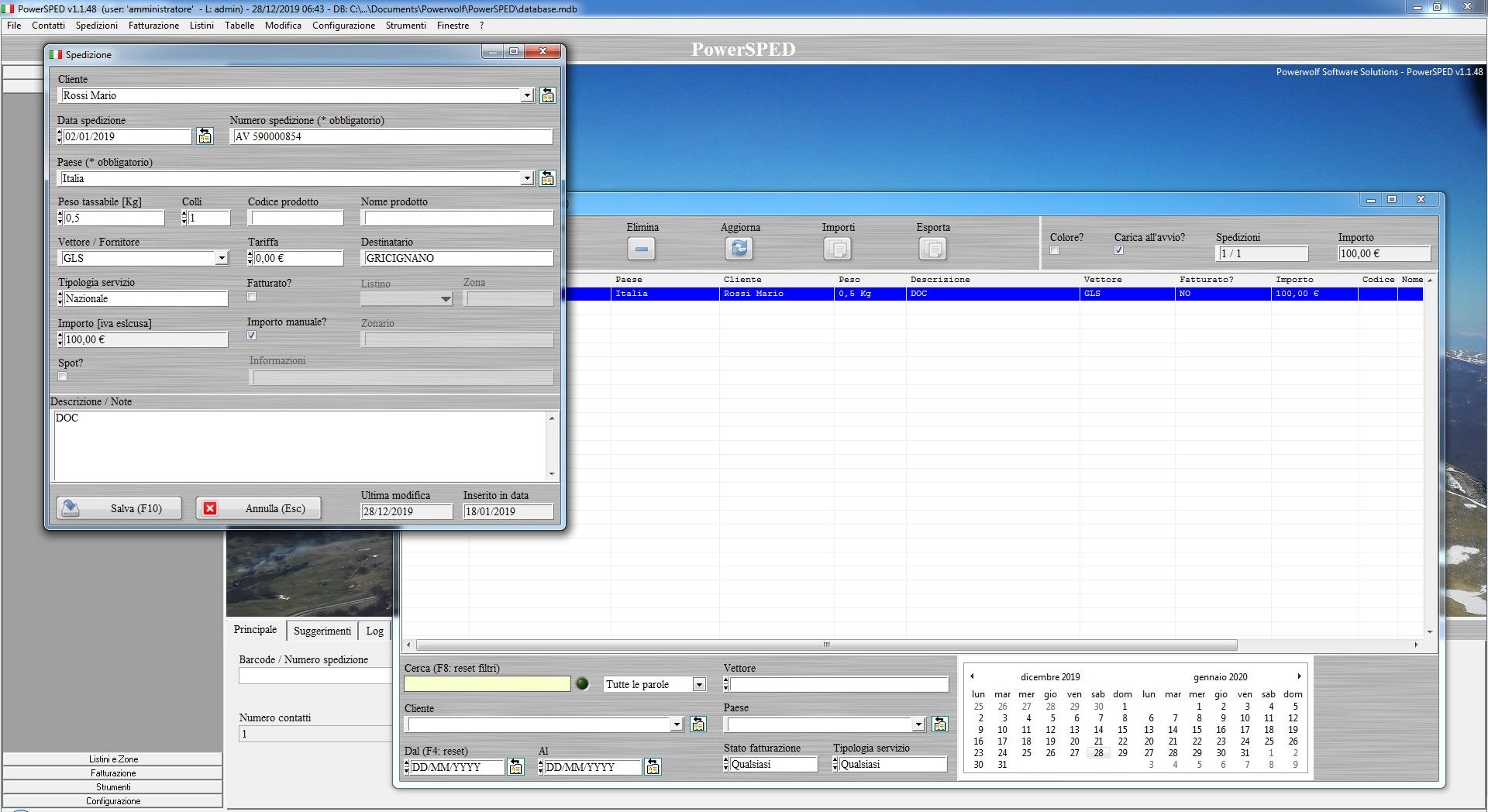This screenshot has height=812, width=1488.
Task: Click the yellow Cerca search field
Action: point(487,684)
